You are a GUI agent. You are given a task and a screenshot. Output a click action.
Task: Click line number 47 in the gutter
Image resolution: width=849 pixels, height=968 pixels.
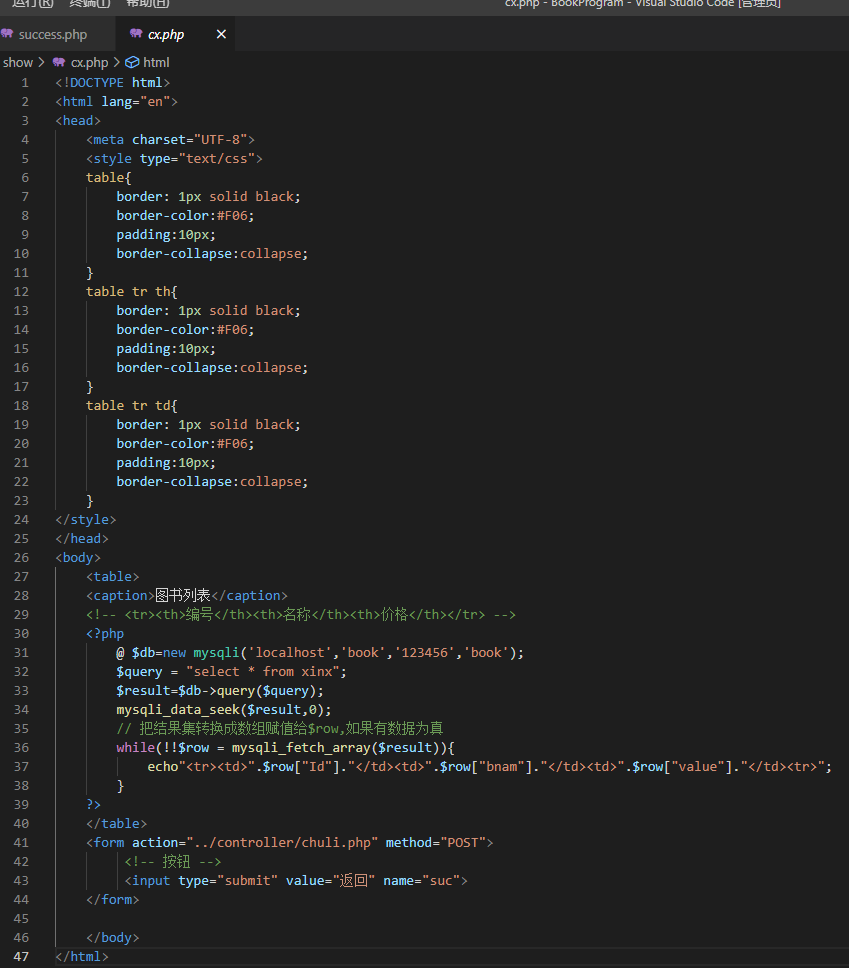pos(21,956)
